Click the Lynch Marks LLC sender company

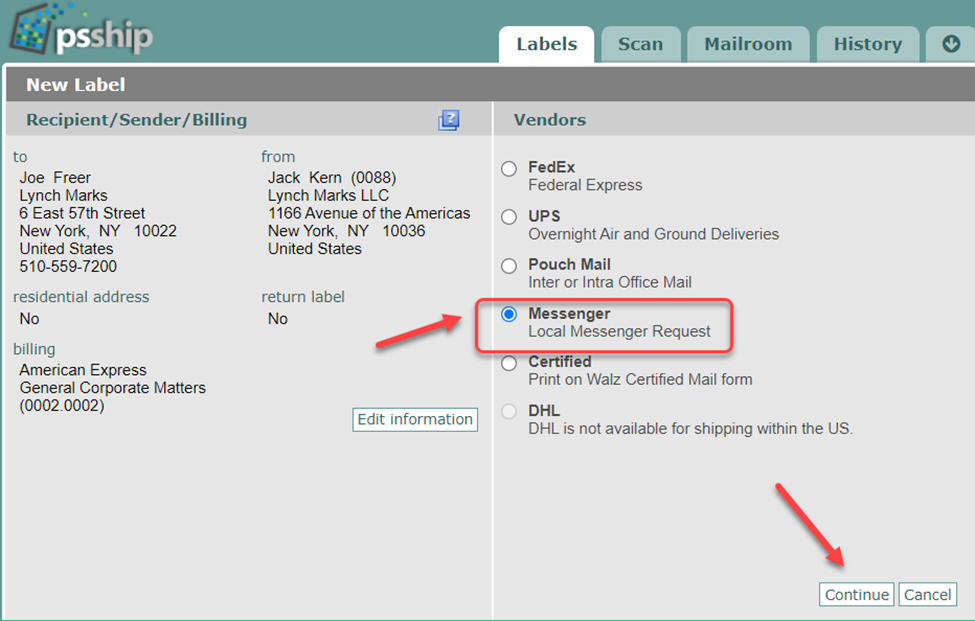(328, 196)
